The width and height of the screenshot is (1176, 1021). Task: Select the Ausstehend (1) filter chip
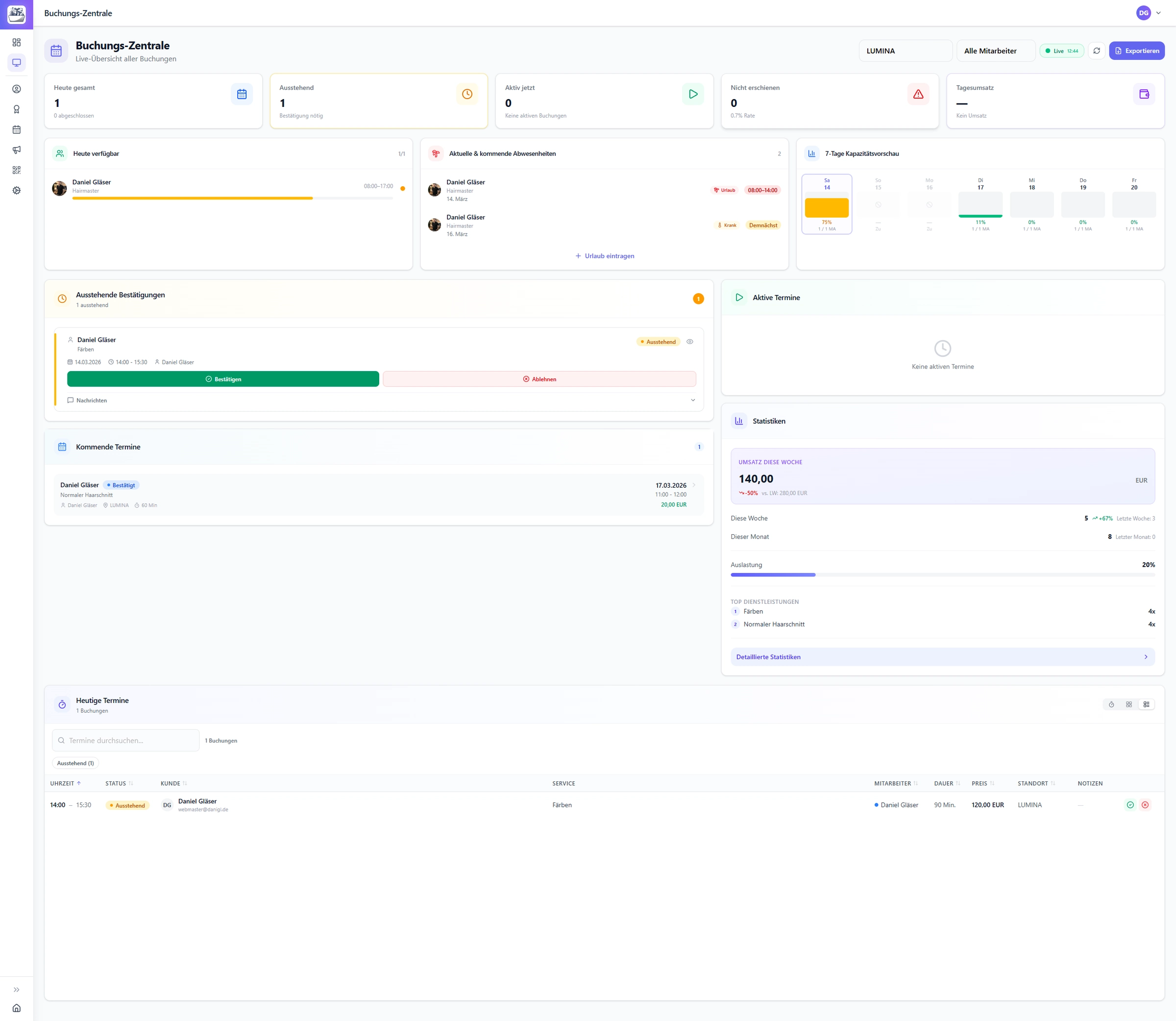click(x=76, y=764)
